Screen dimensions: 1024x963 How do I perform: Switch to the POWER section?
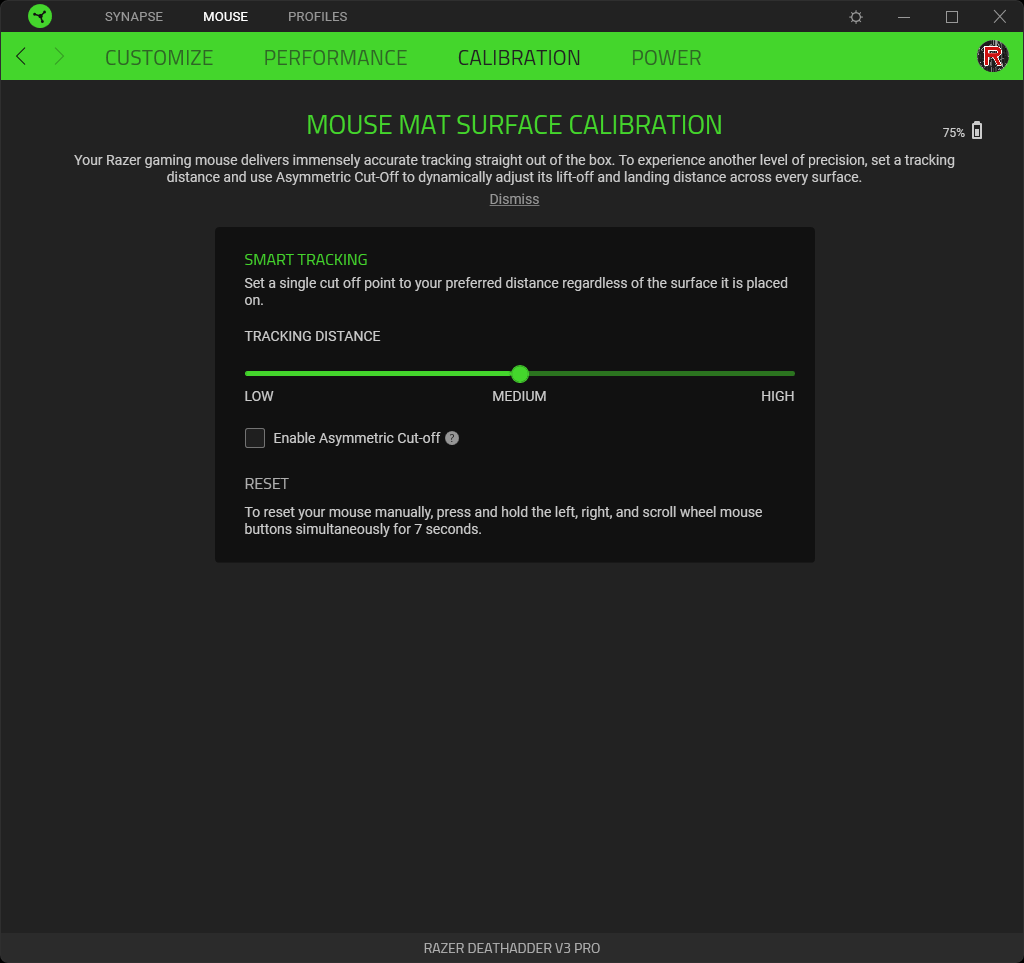(666, 58)
